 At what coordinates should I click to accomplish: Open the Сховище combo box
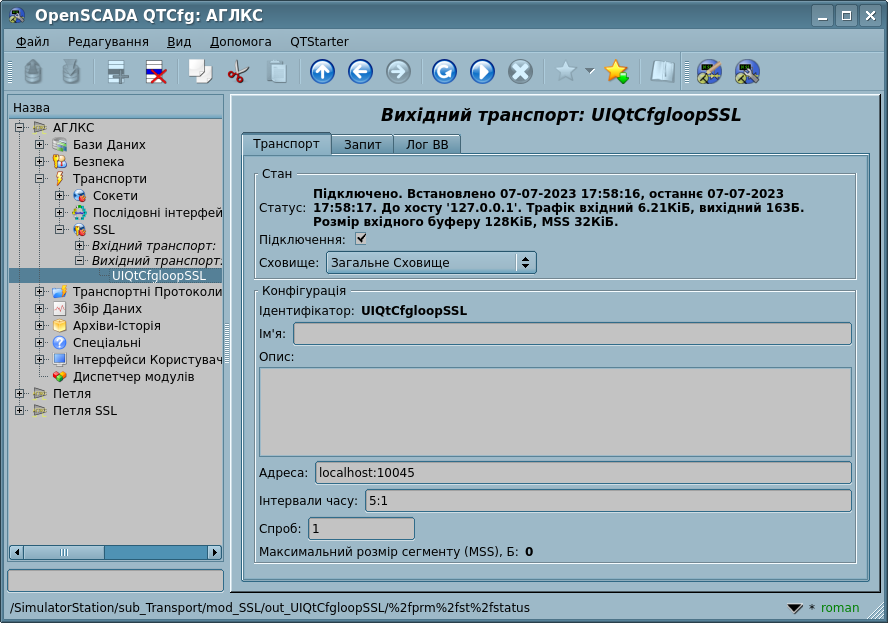[x=431, y=262]
